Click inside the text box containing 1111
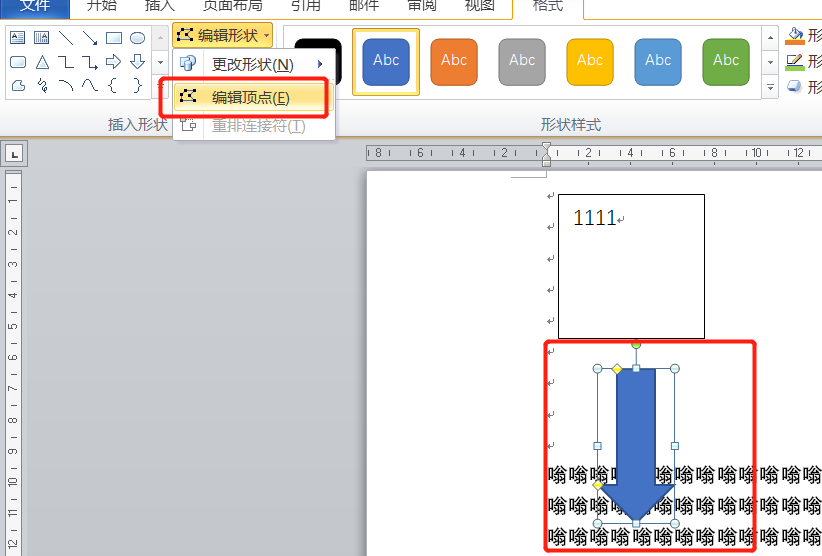 [631, 270]
